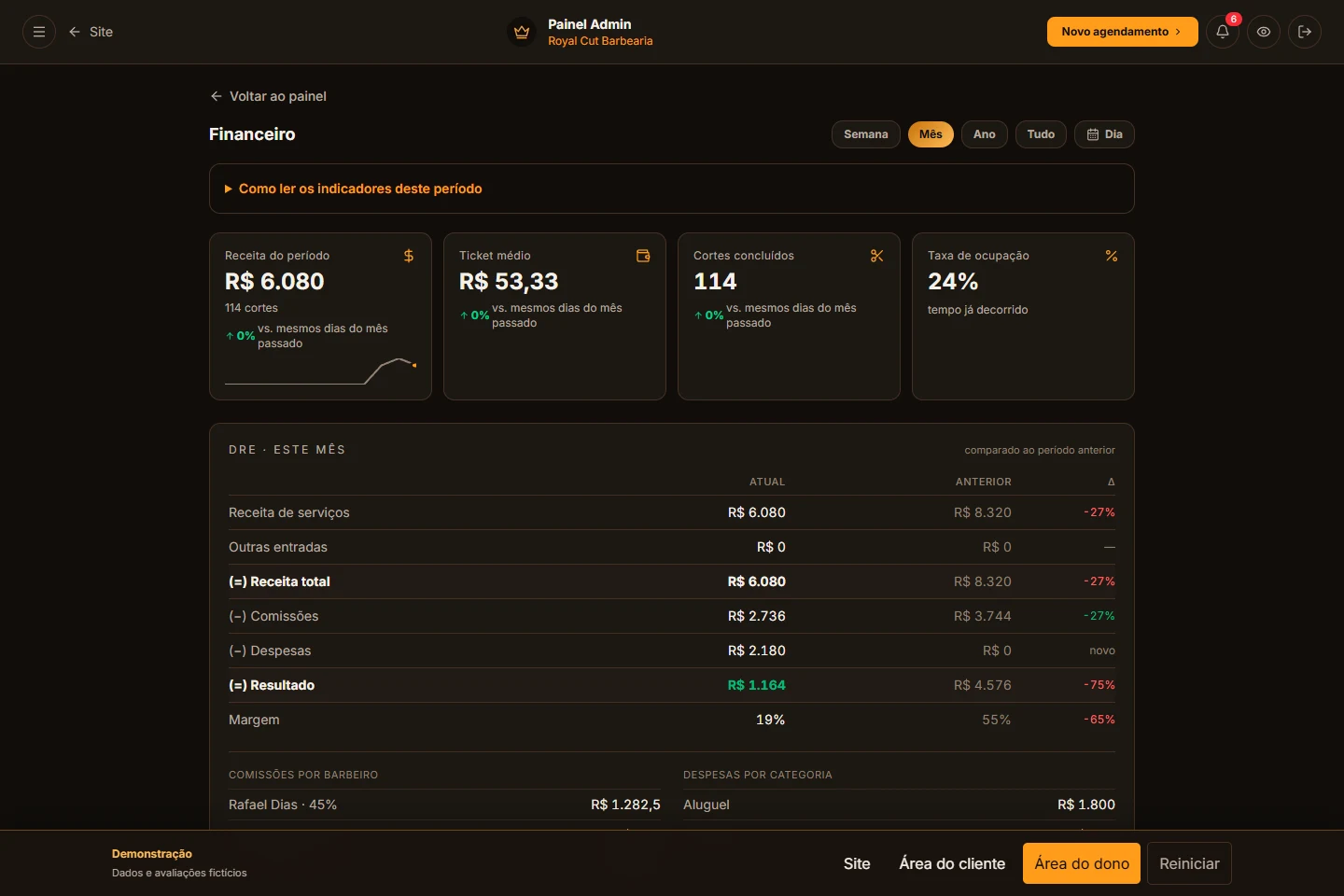Click R$ 2.736 comissões value
The image size is (1344, 896).
(x=757, y=616)
